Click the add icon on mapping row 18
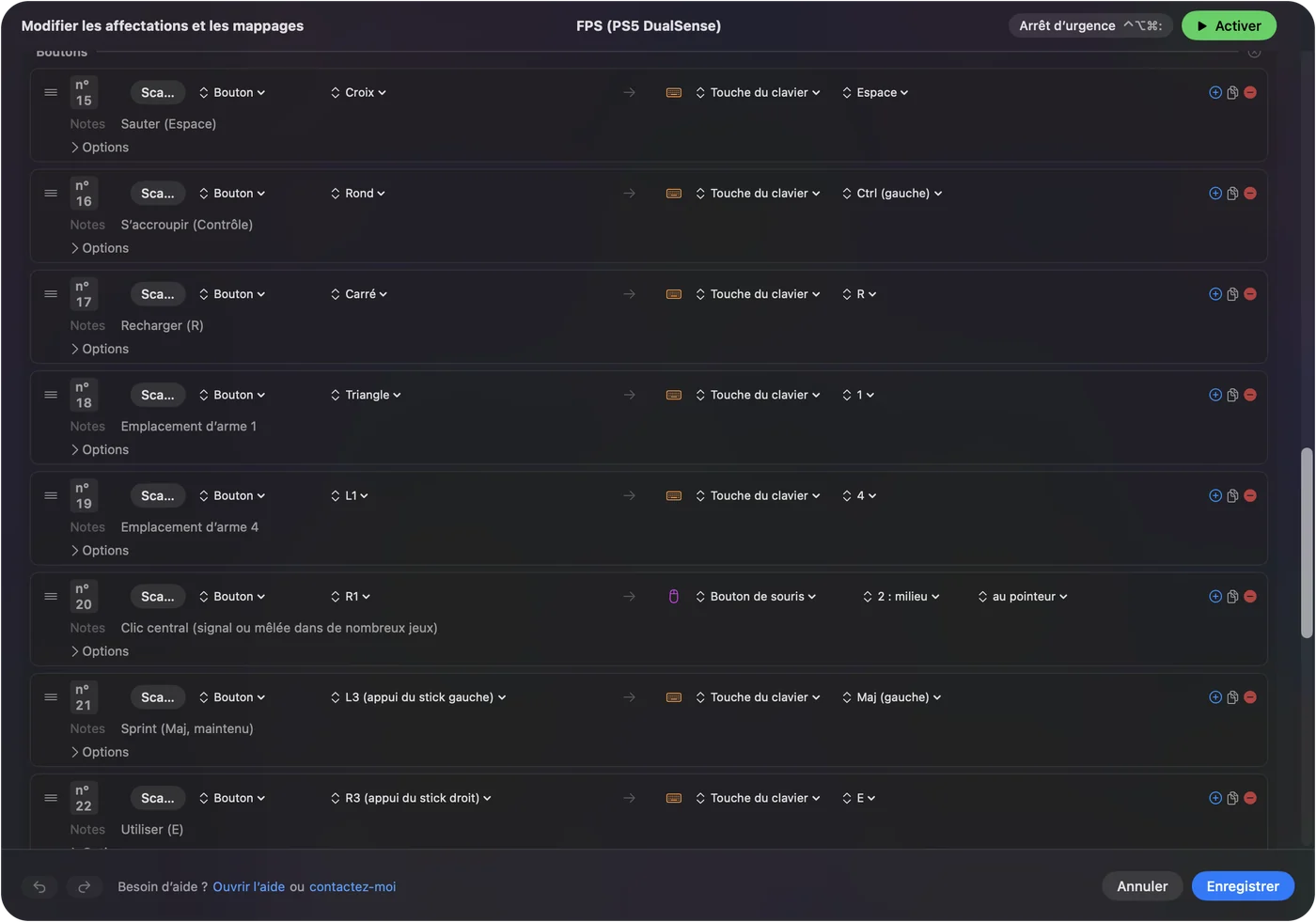Viewport: 1316px width, 922px height. tap(1215, 395)
